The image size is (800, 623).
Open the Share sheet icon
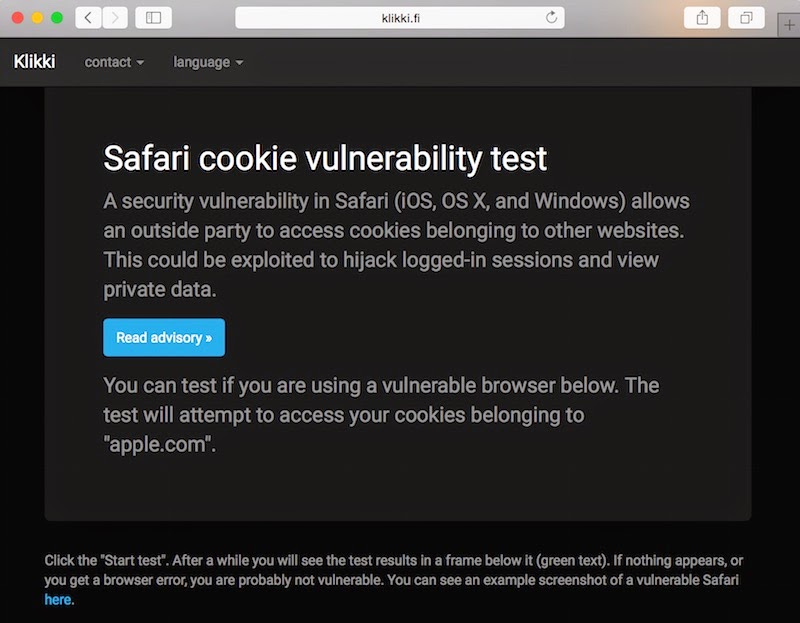(702, 17)
